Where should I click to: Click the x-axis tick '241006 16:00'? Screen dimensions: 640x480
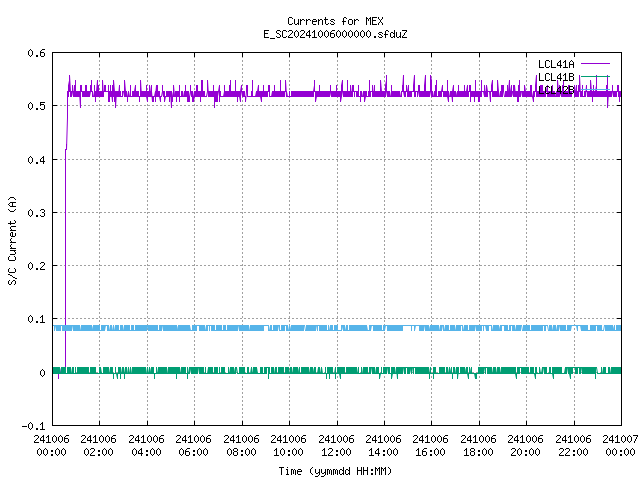click(431, 446)
